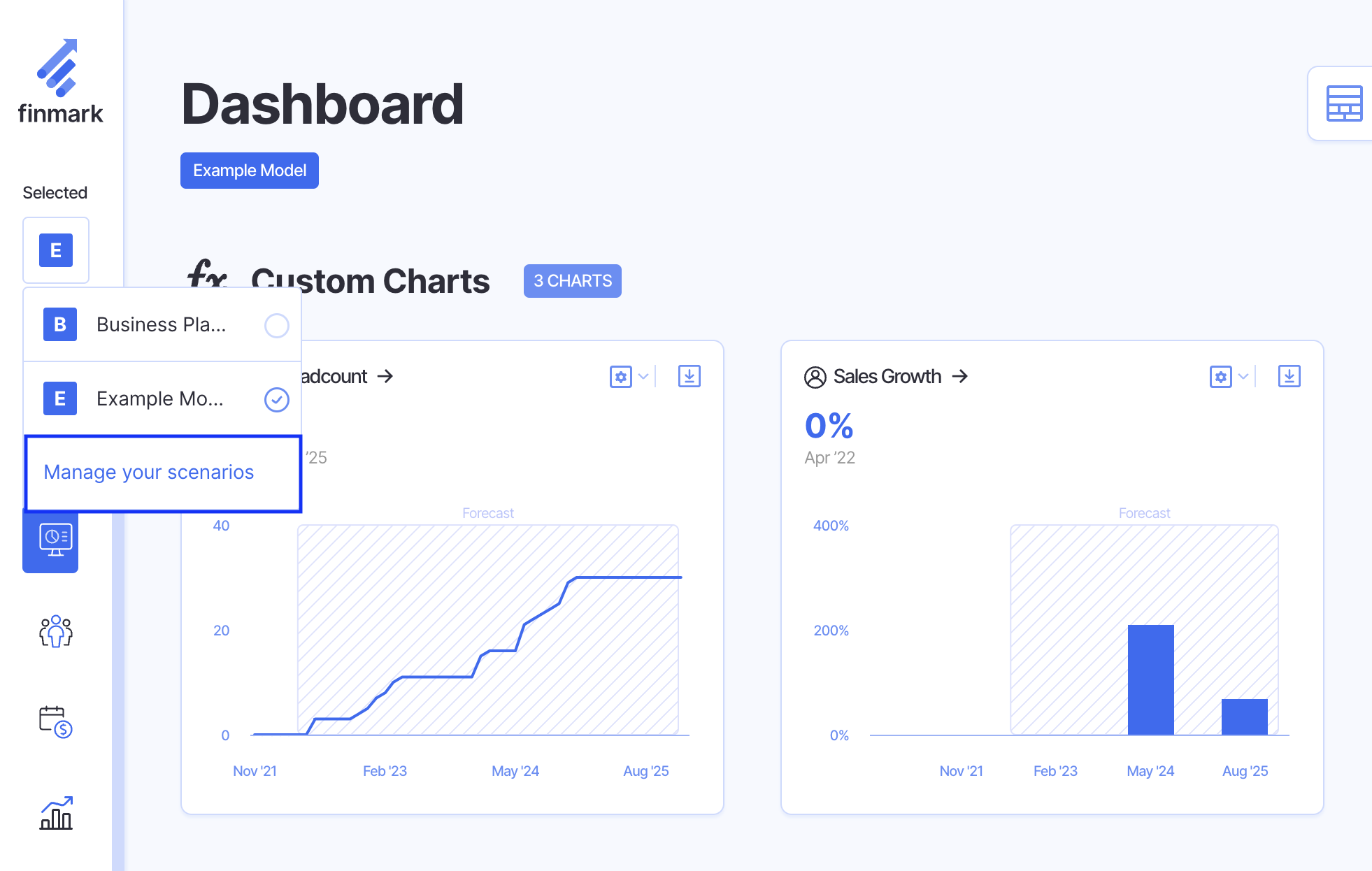Choose Example Model from scenario list
This screenshot has height=871, width=1372.
159,399
